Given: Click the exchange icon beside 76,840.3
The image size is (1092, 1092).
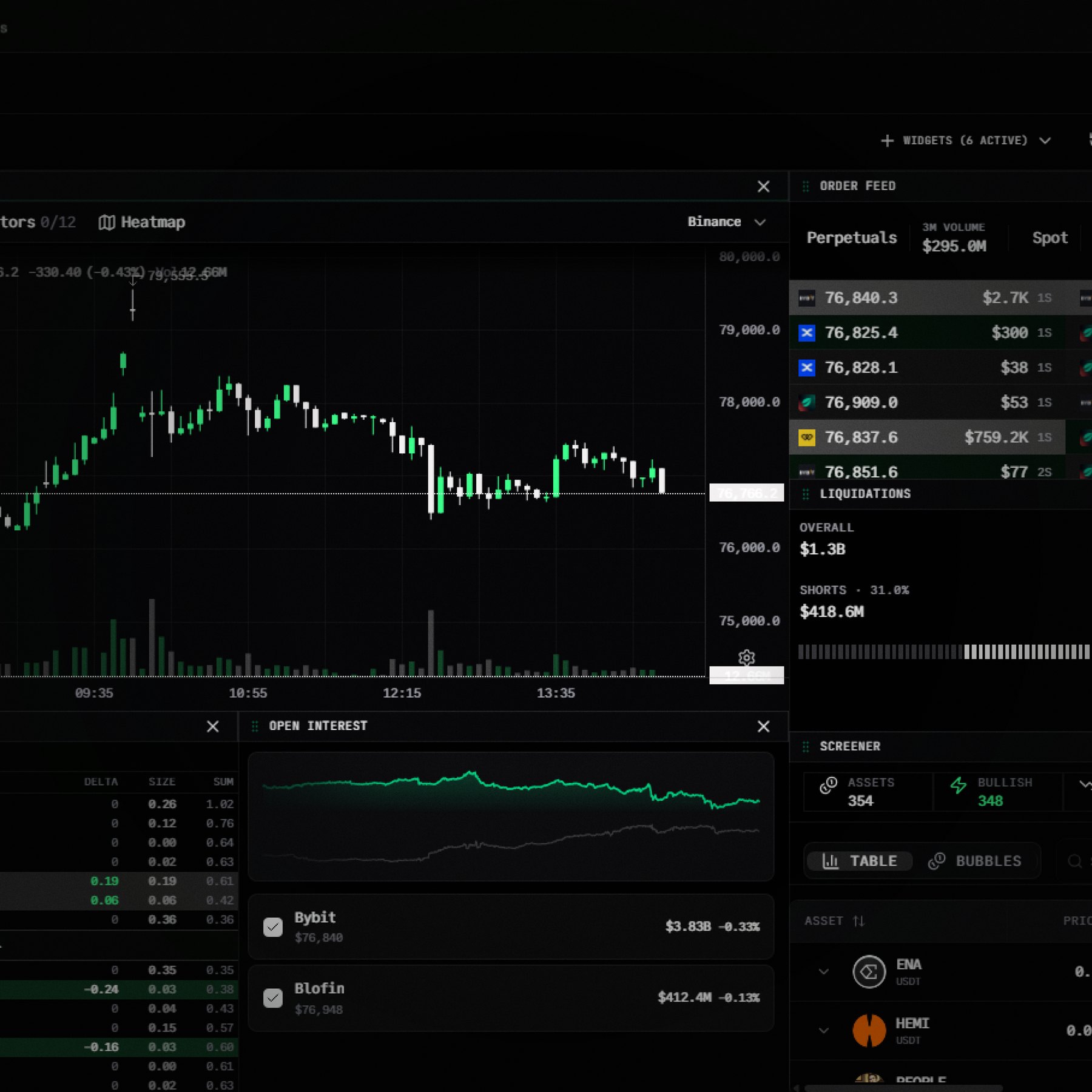Looking at the screenshot, I should coord(807,298).
